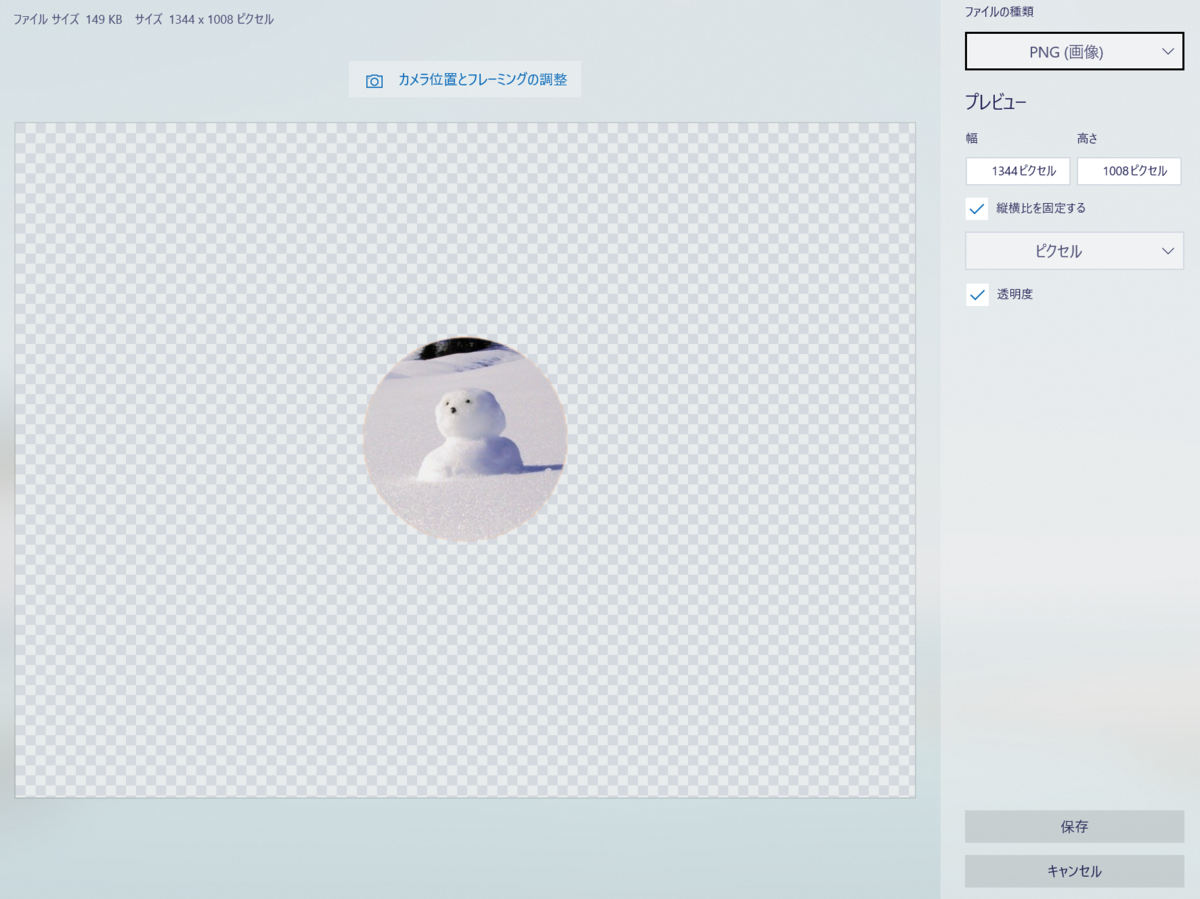Image resolution: width=1200 pixels, height=899 pixels.
Task: Click the snowman image in the preview
Action: point(465,440)
